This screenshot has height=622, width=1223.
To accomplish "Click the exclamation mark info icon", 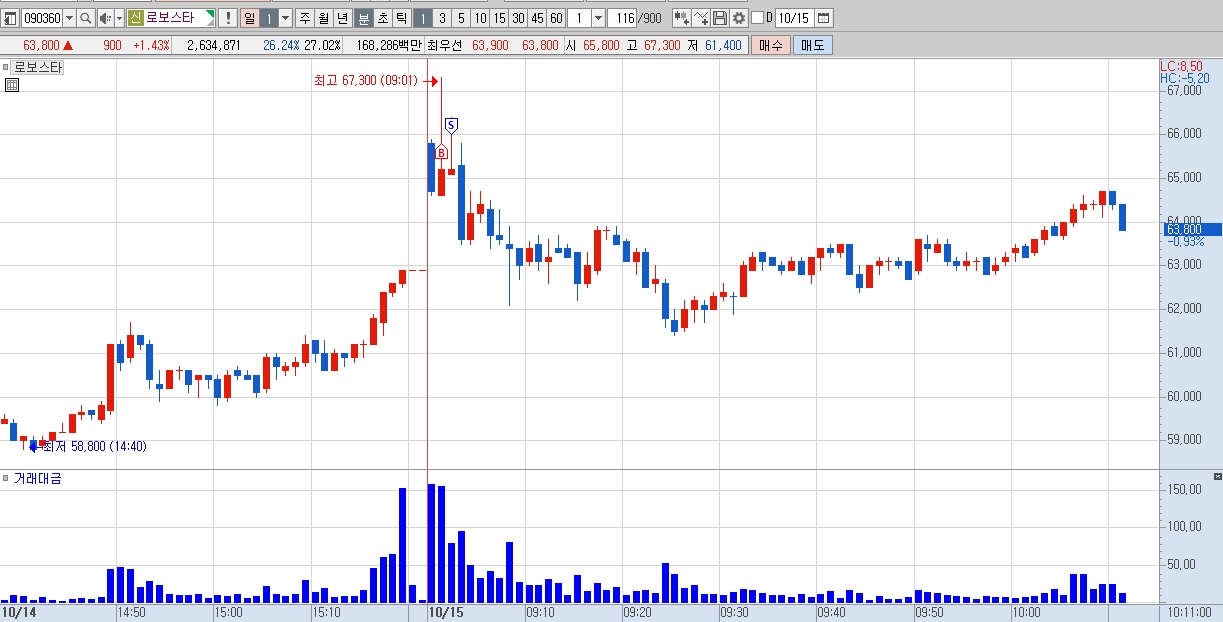I will point(227,18).
